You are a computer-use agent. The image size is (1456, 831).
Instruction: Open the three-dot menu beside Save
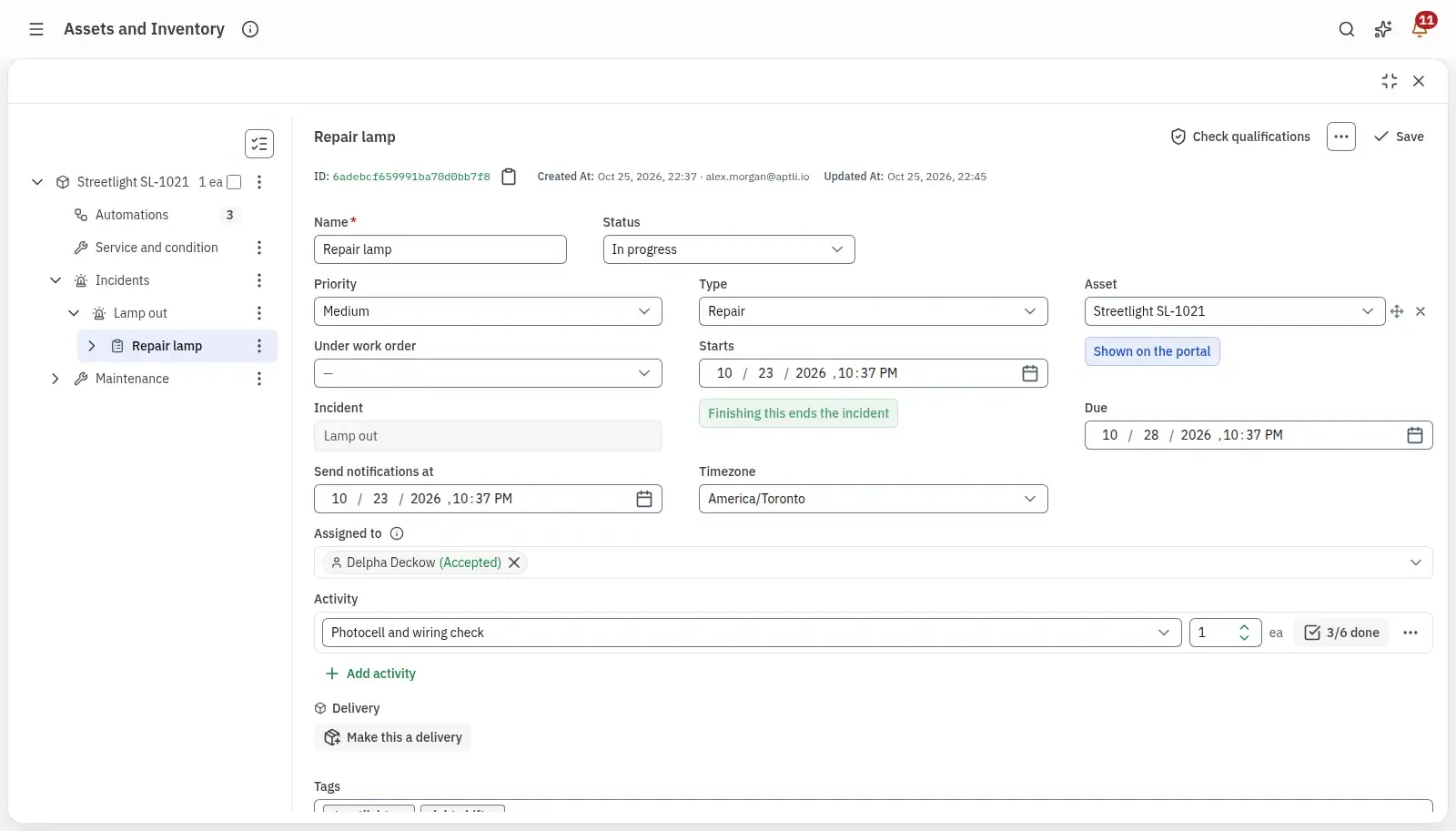(1341, 137)
